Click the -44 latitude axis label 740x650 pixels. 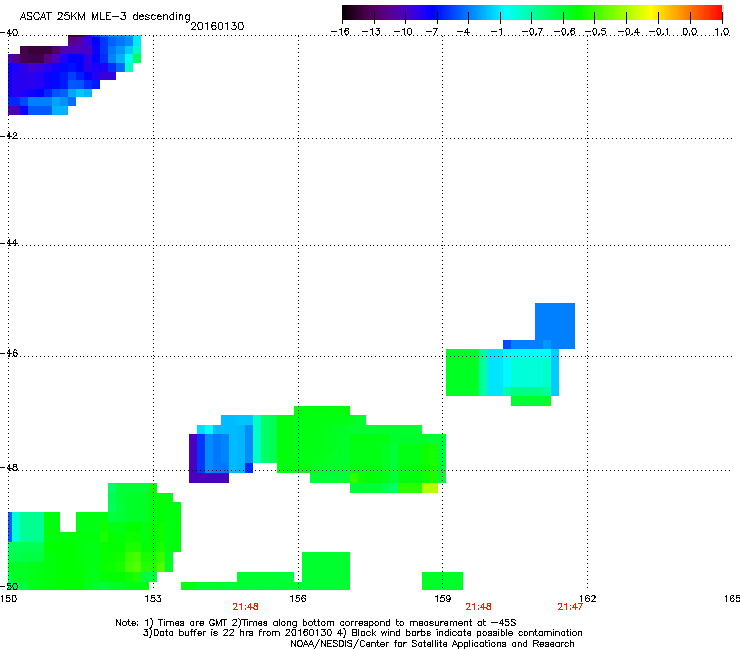click(x=9, y=243)
